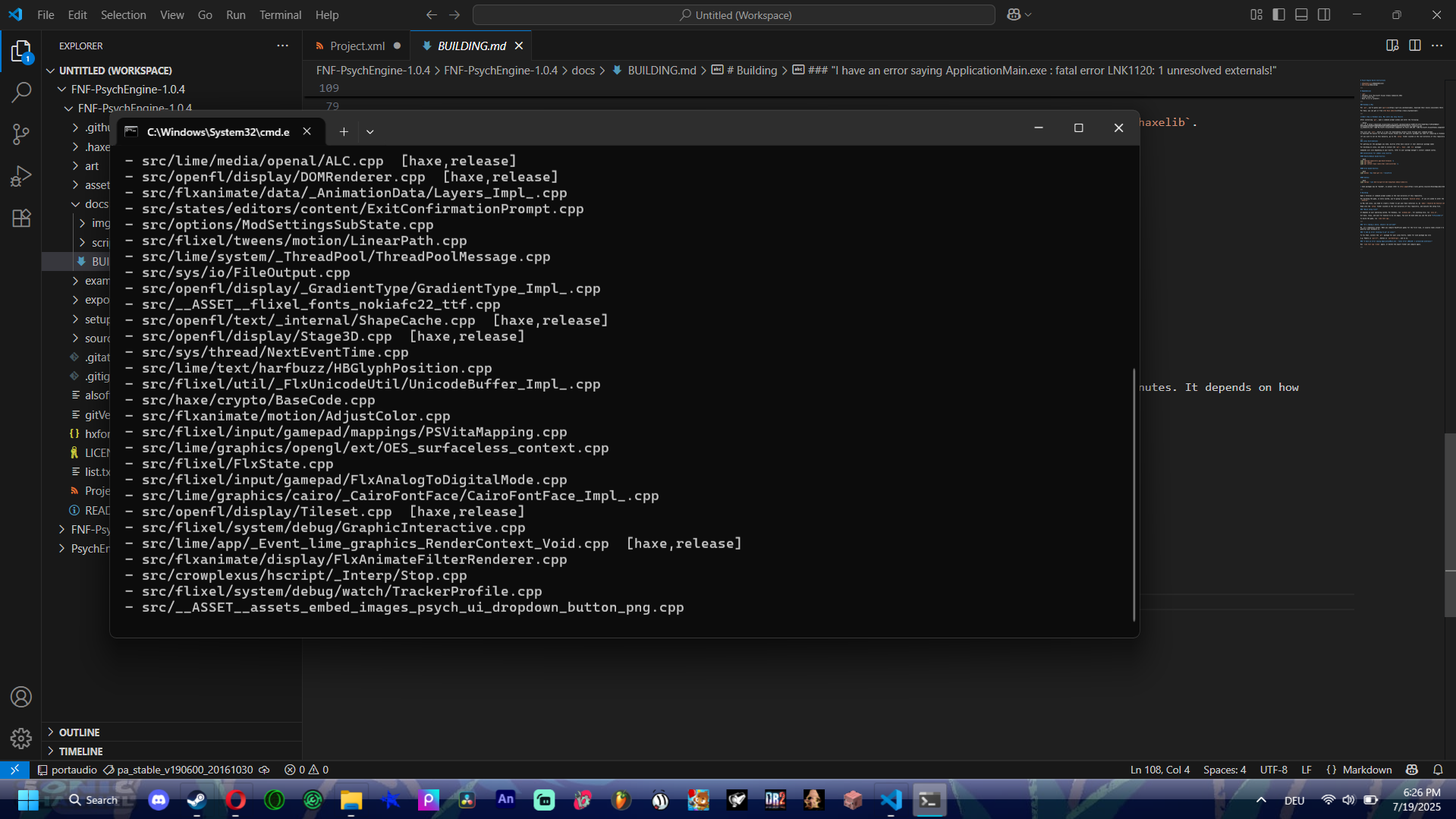Viewport: 1456px width, 819px height.
Task: Click the docs breadcrumb segment
Action: click(x=583, y=70)
